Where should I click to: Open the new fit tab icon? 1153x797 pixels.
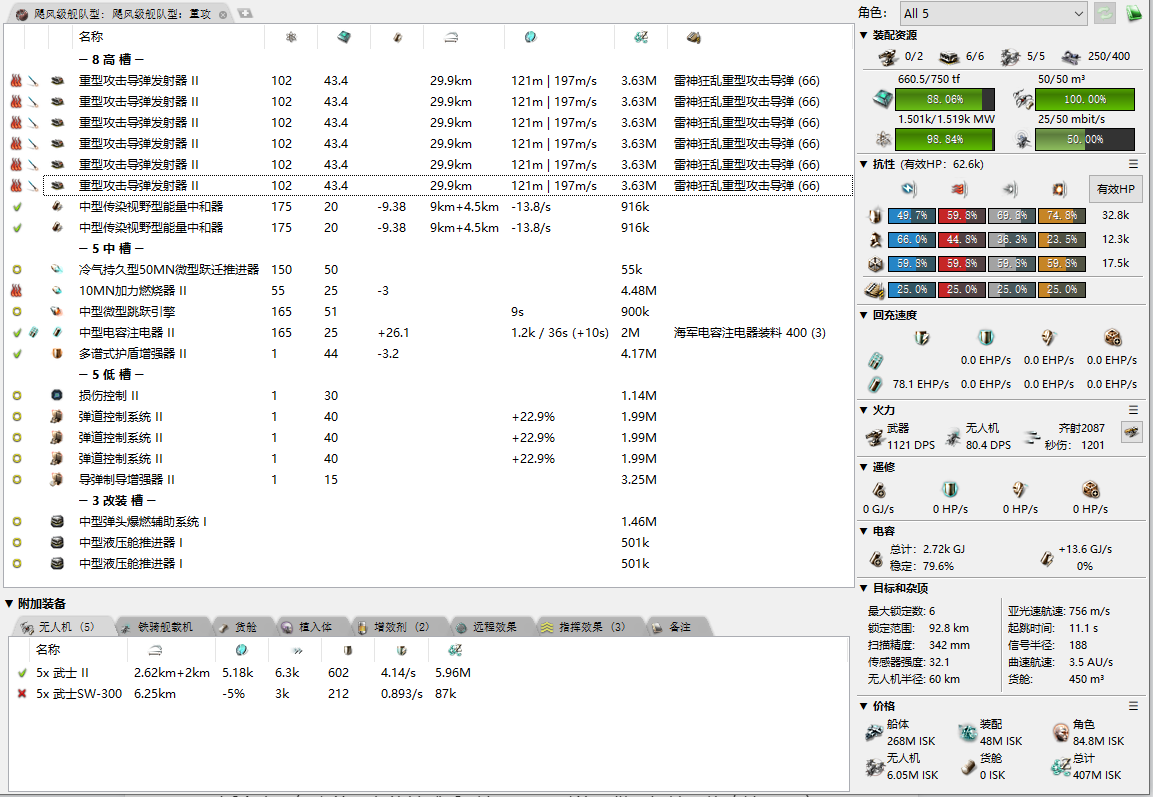tap(245, 13)
